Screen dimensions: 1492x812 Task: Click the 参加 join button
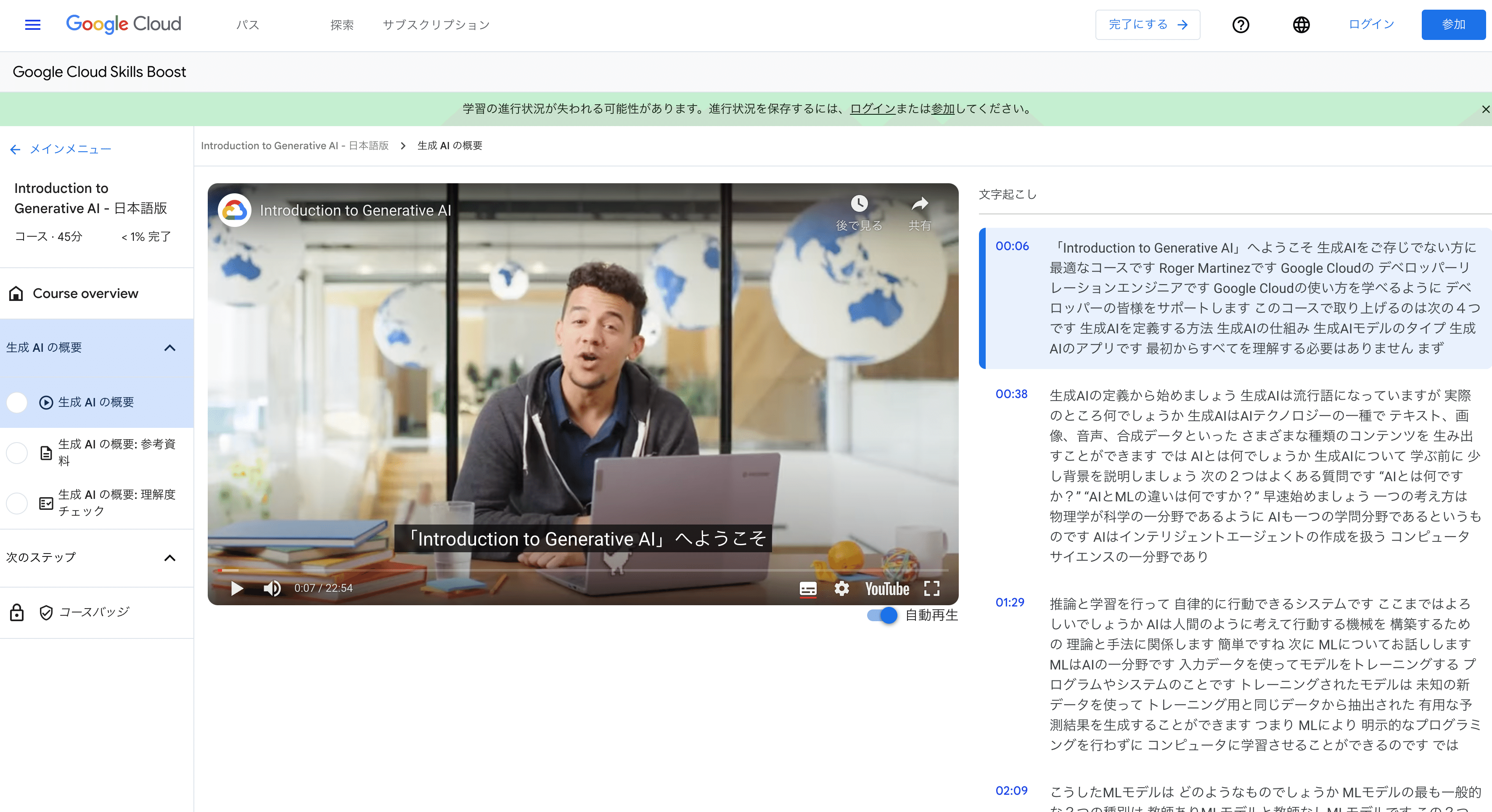click(x=1452, y=25)
